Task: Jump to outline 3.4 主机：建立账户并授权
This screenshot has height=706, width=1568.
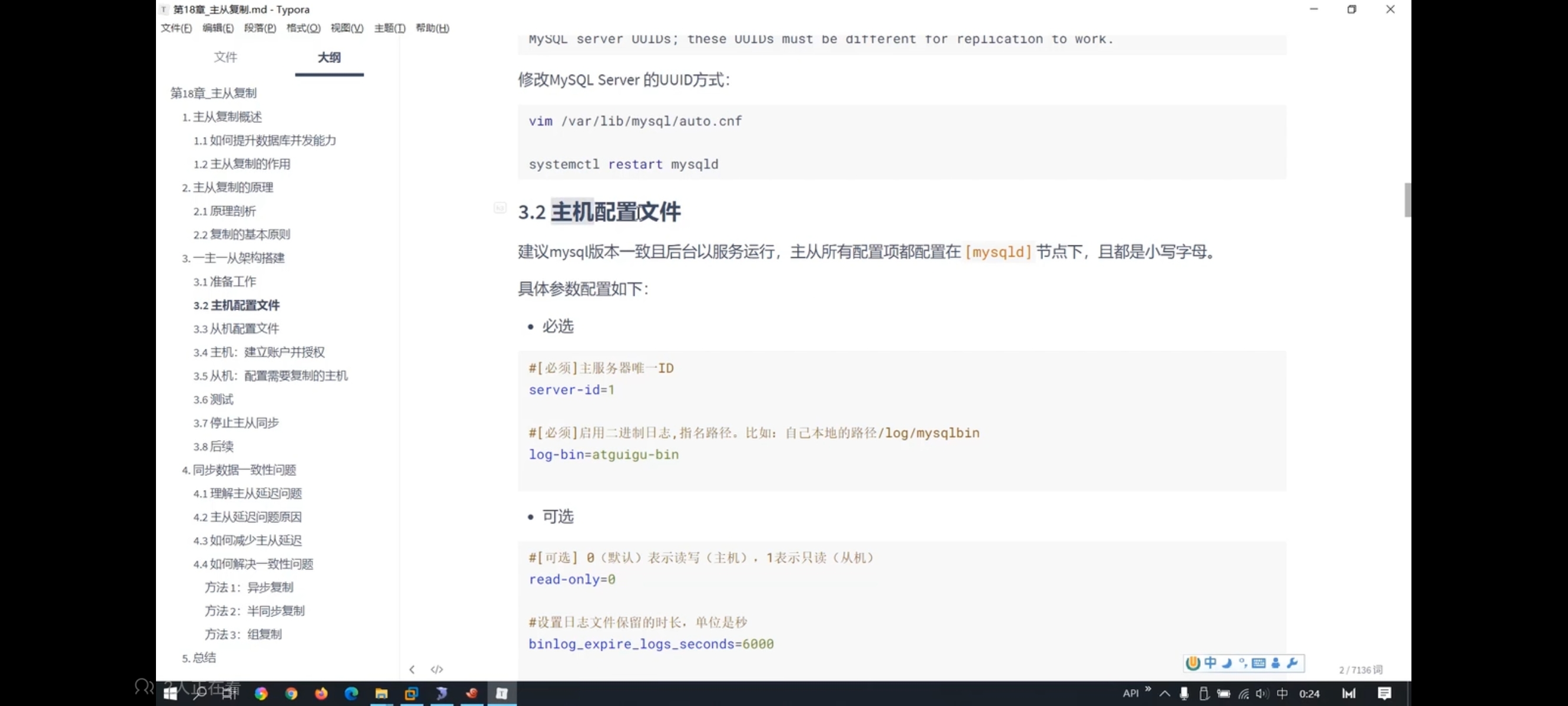Action: click(x=259, y=352)
